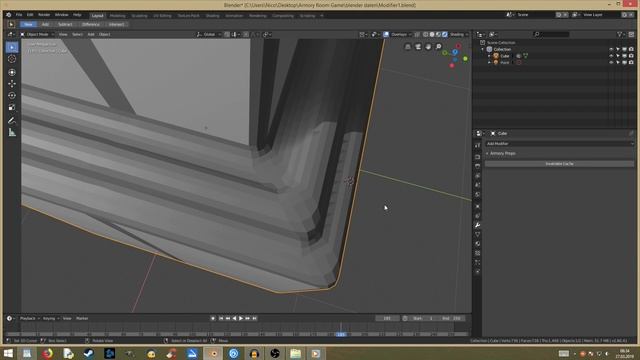Select the Measure tool
Viewport: 640px width, 360px height.
(12, 132)
